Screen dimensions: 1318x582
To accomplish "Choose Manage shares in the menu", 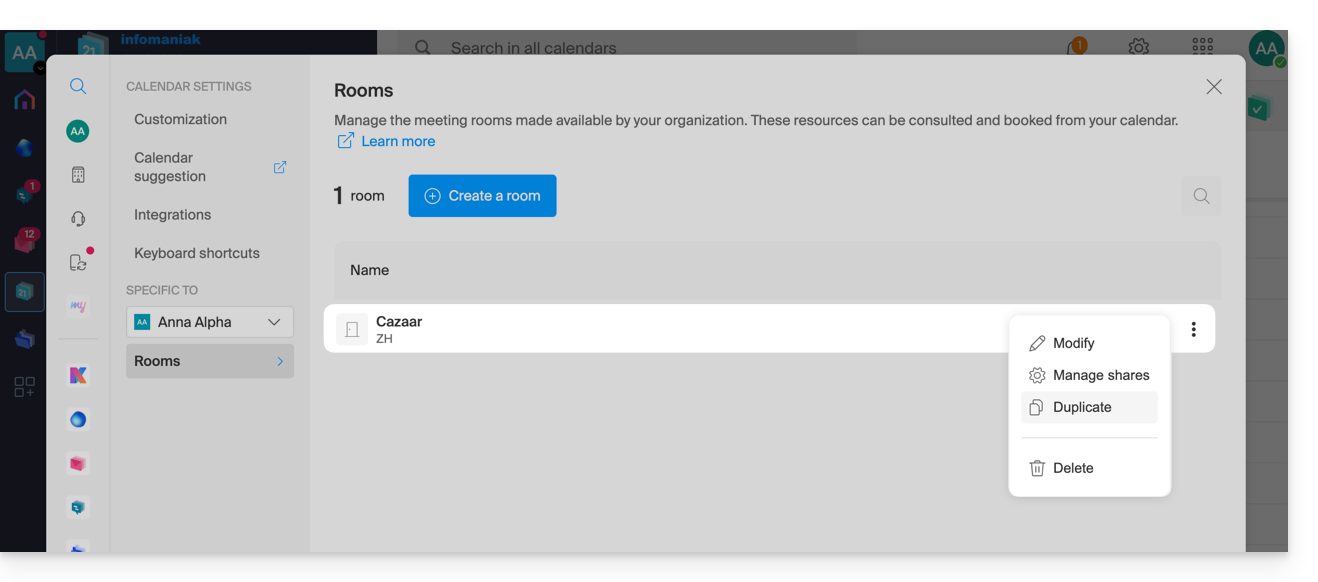I will coord(1100,375).
